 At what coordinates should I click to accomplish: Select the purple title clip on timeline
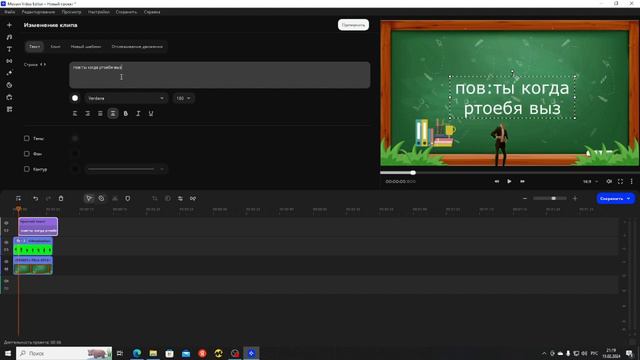click(x=38, y=227)
